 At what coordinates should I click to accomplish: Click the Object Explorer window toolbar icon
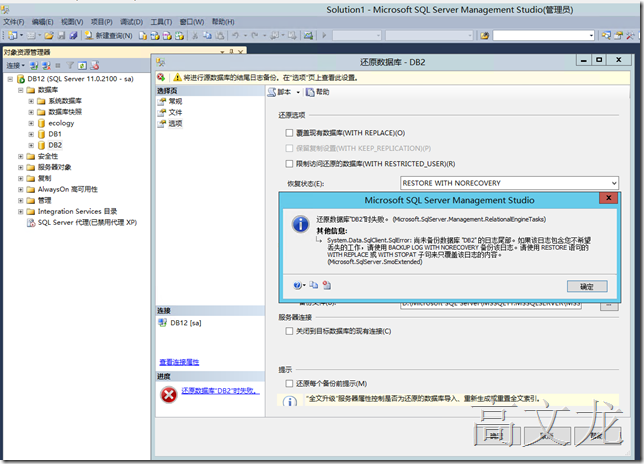click(x=606, y=36)
